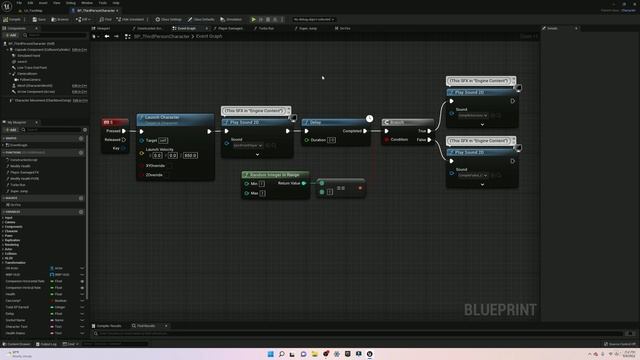This screenshot has height=360, width=640.
Task: Add a new variable with plus icon
Action: (x=81, y=212)
